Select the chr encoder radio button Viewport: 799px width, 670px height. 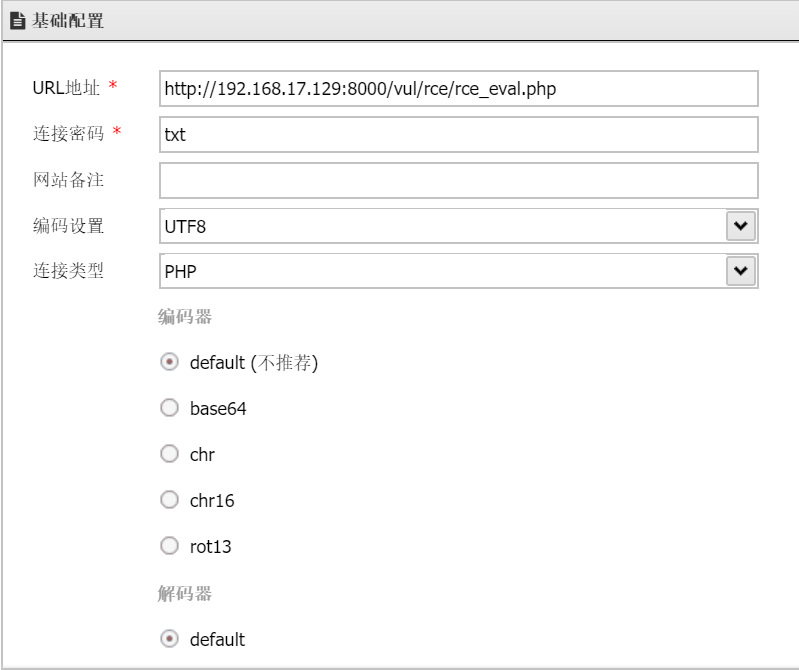tap(170, 455)
